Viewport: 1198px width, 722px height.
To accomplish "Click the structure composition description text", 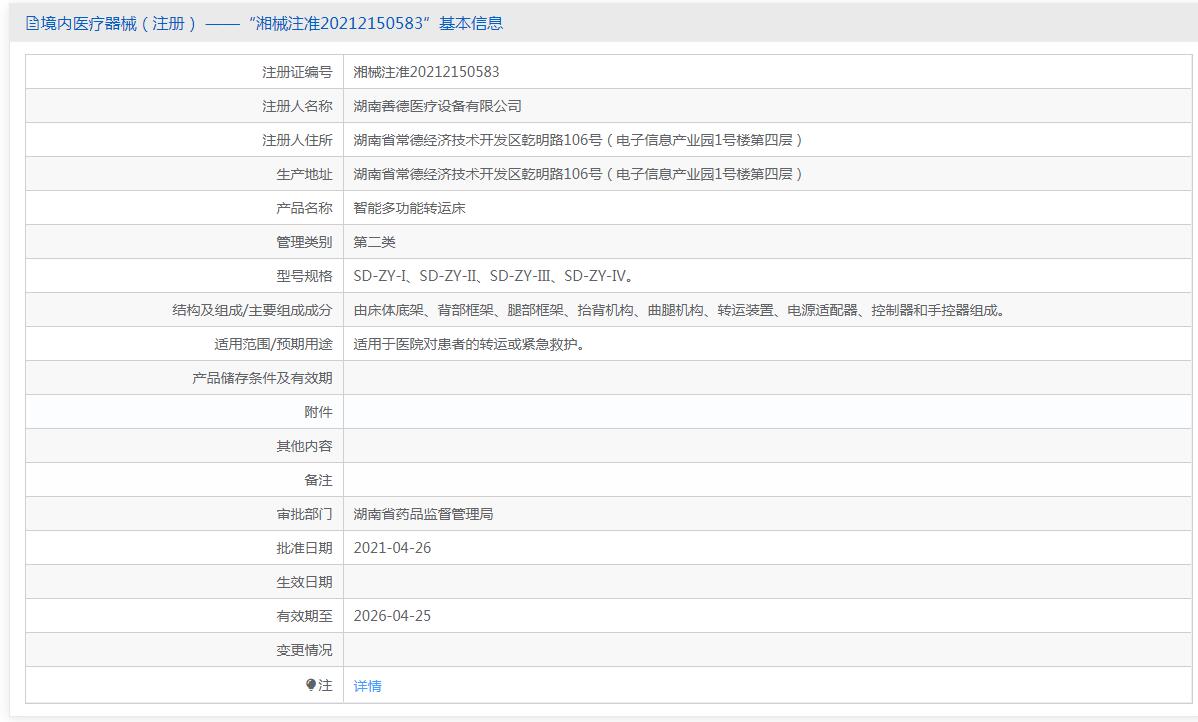I will click(680, 310).
